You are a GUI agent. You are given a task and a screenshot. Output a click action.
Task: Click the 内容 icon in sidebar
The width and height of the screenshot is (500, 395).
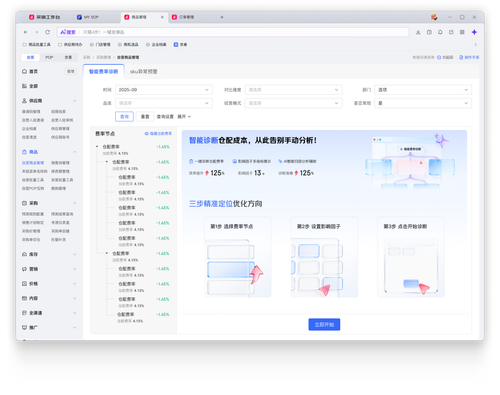[24, 298]
